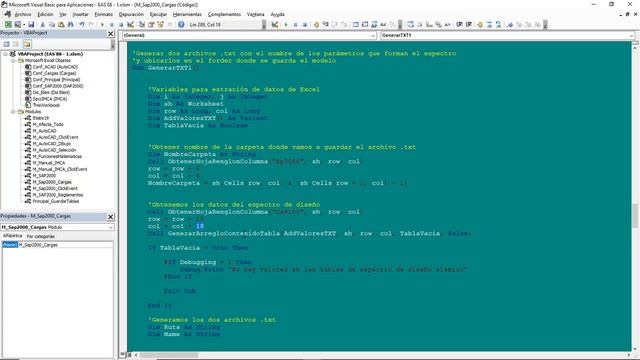Collapse the Microsoft Excel Objetos folder

[13, 60]
